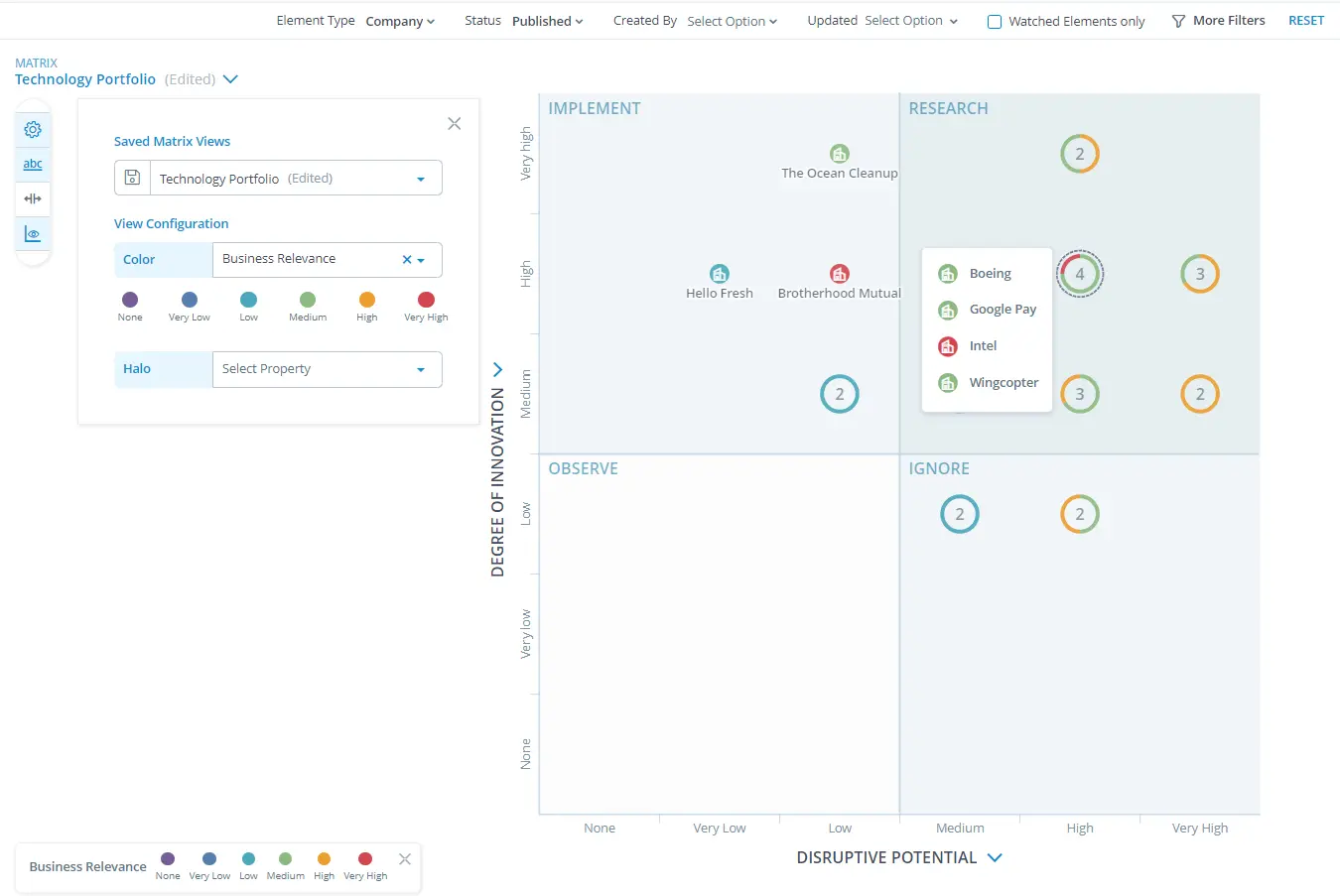This screenshot has height=896, width=1340.
Task: Open the Updated Select Option dropdown
Action: click(x=911, y=21)
